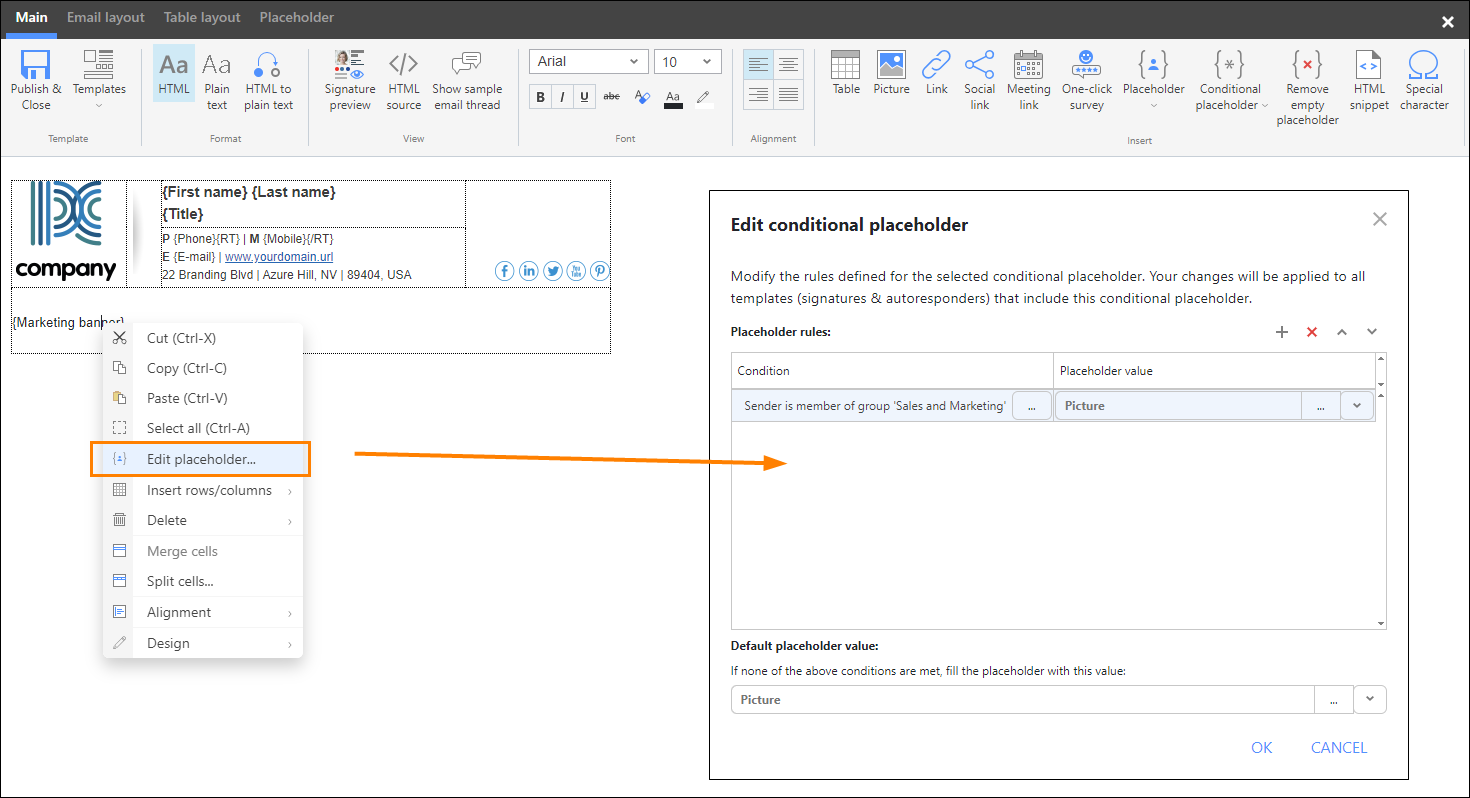
Task: Toggle italic text formatting
Action: tap(562, 96)
